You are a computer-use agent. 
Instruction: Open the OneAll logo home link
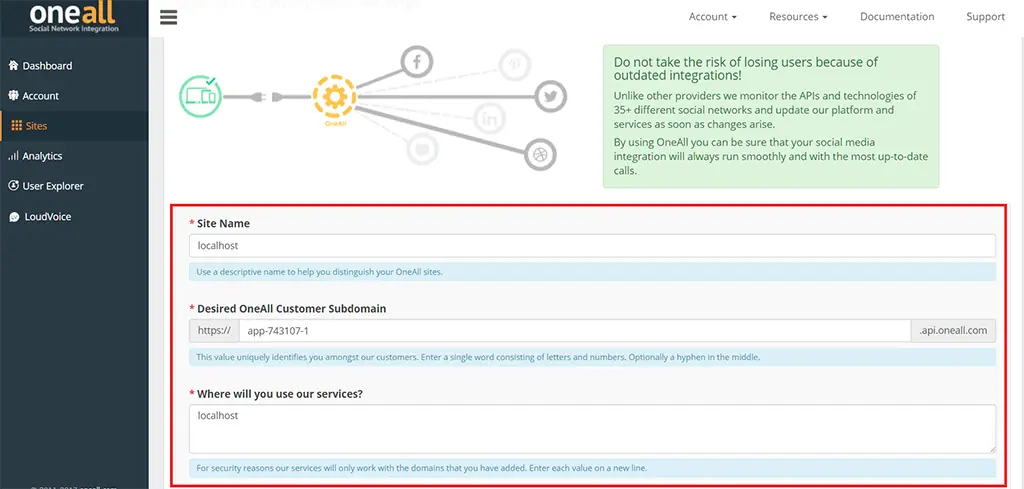(x=74, y=17)
